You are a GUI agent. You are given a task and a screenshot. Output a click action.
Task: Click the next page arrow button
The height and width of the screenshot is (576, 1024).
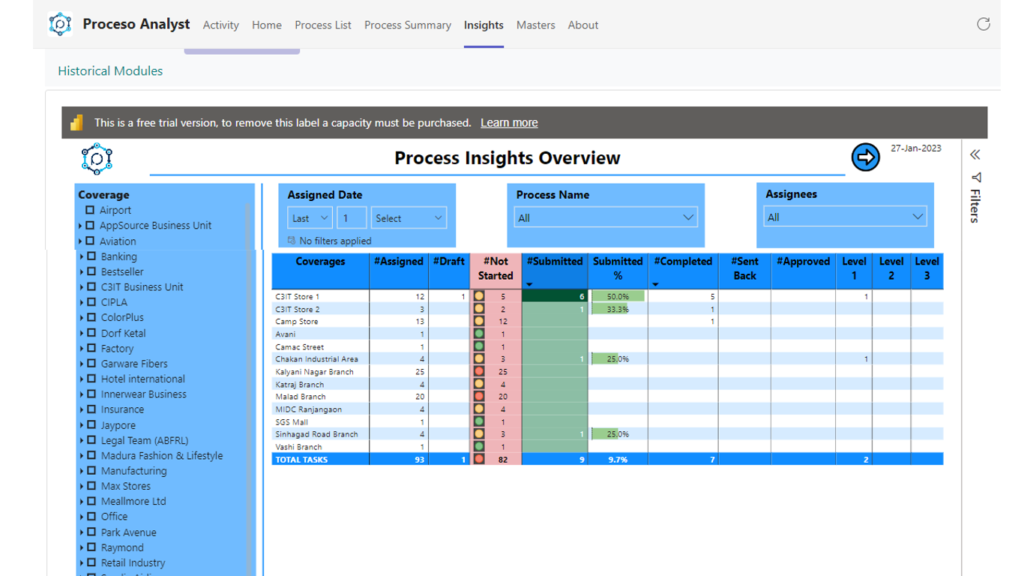click(x=865, y=157)
